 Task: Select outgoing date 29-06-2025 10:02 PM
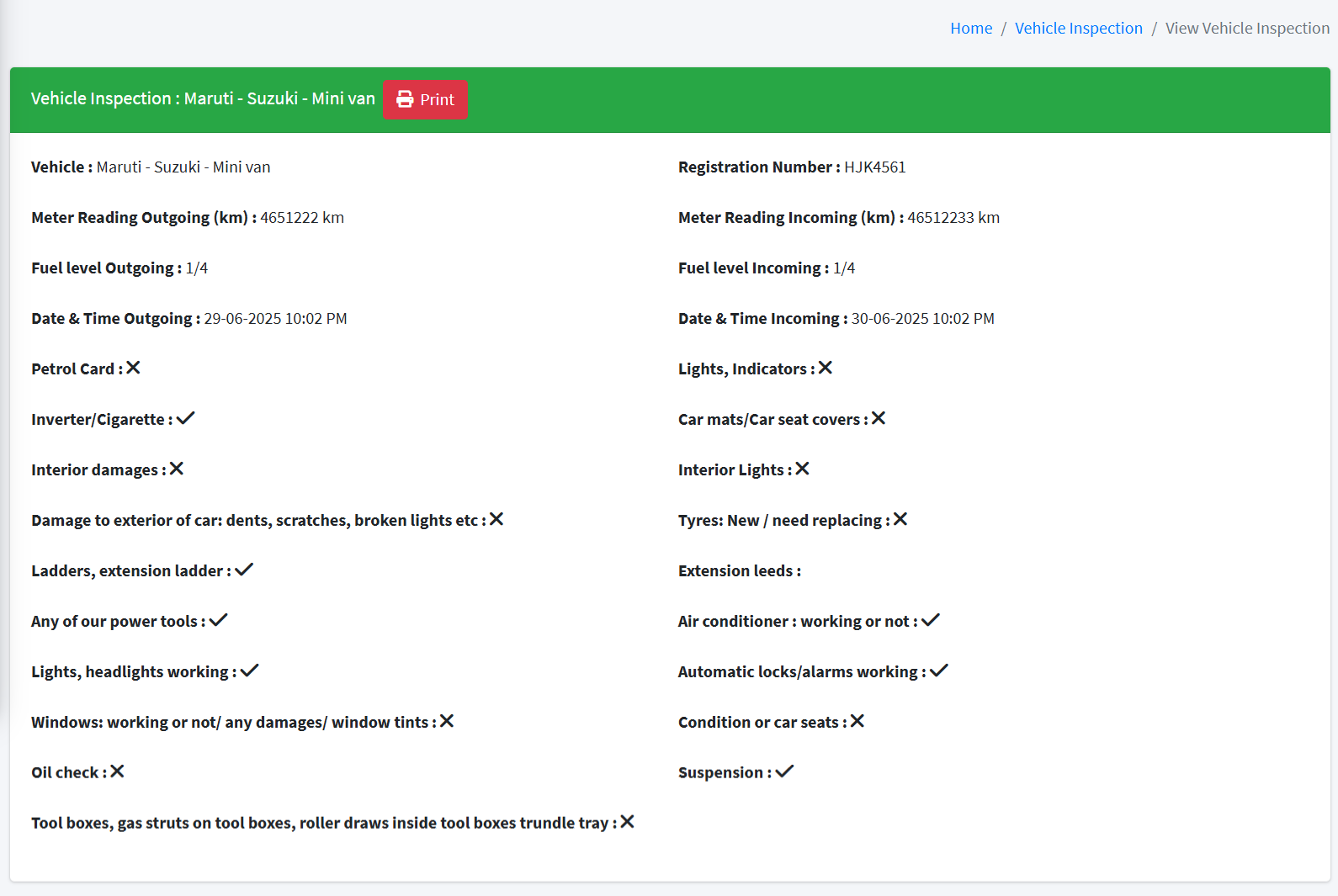pyautogui.click(x=275, y=319)
